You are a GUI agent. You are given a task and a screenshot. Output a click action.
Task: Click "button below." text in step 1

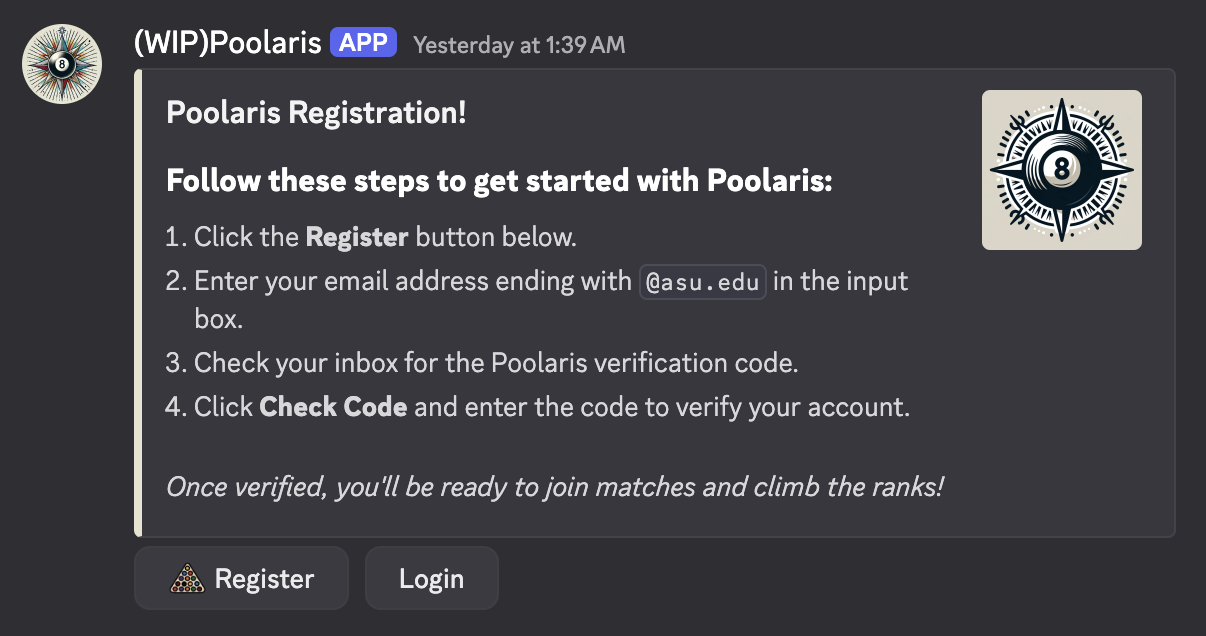[x=496, y=237]
